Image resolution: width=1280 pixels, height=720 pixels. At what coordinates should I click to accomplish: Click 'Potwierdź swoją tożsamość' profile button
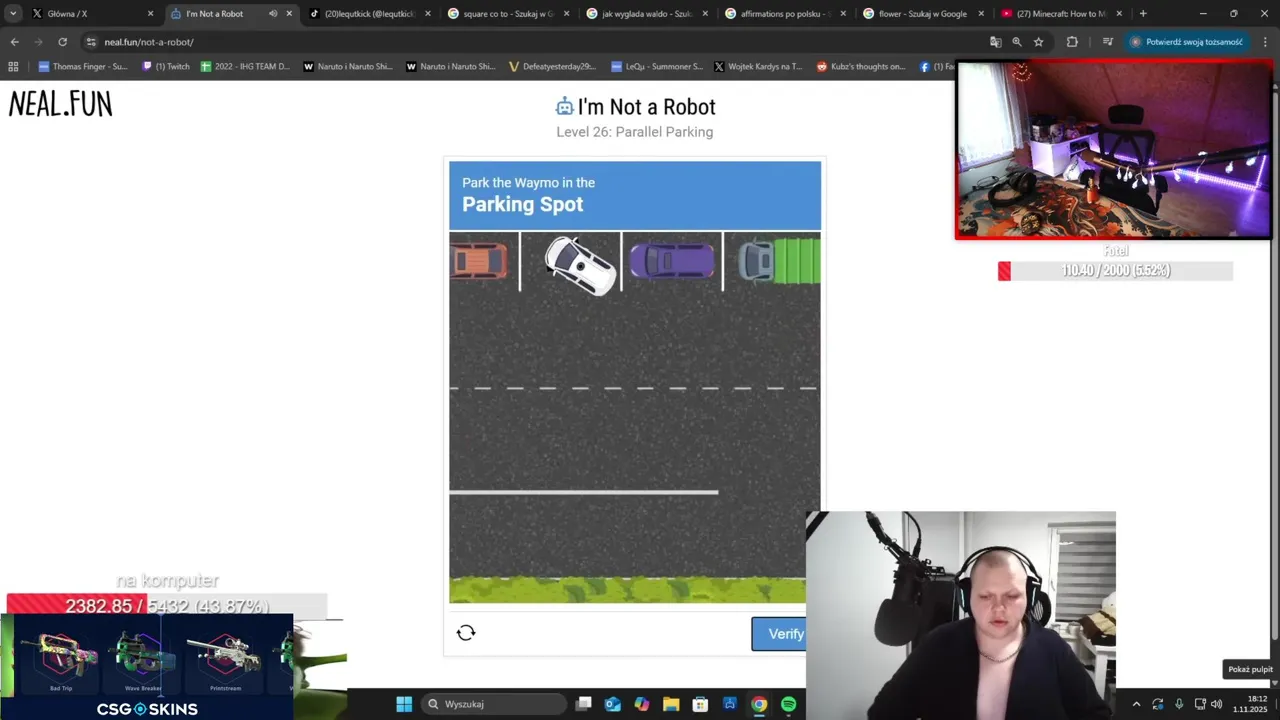click(x=1187, y=42)
